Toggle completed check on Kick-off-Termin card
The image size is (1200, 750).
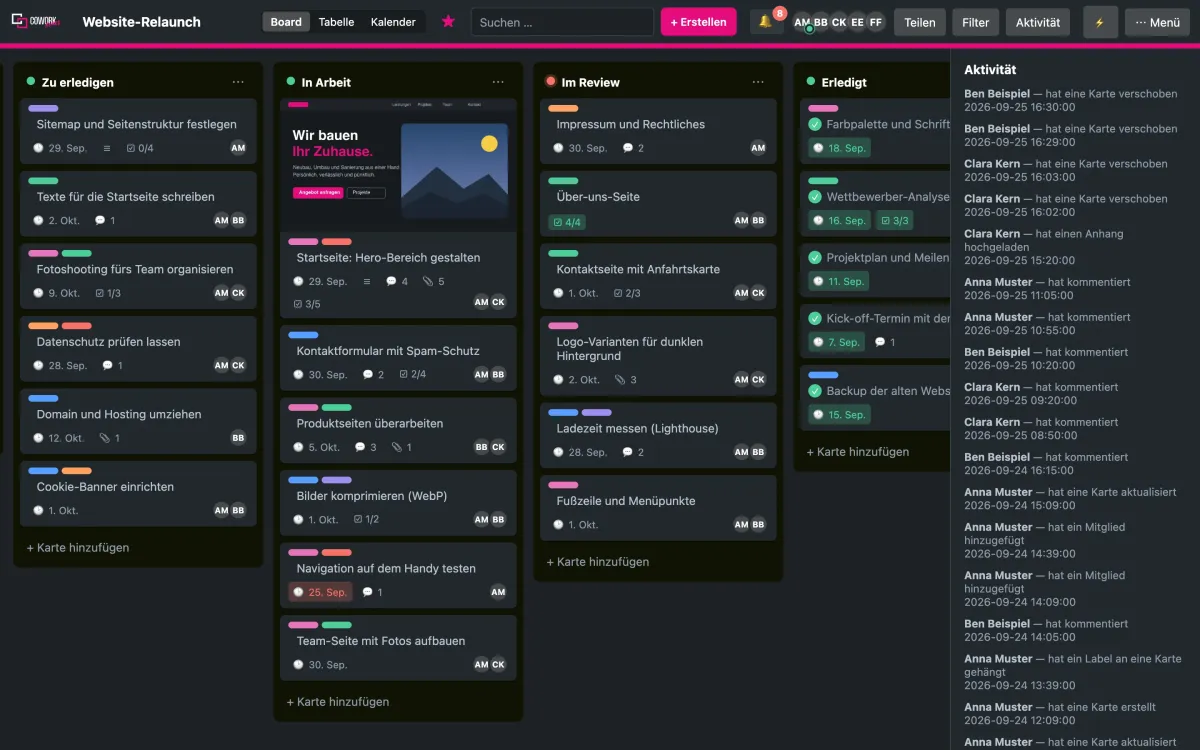click(814, 318)
